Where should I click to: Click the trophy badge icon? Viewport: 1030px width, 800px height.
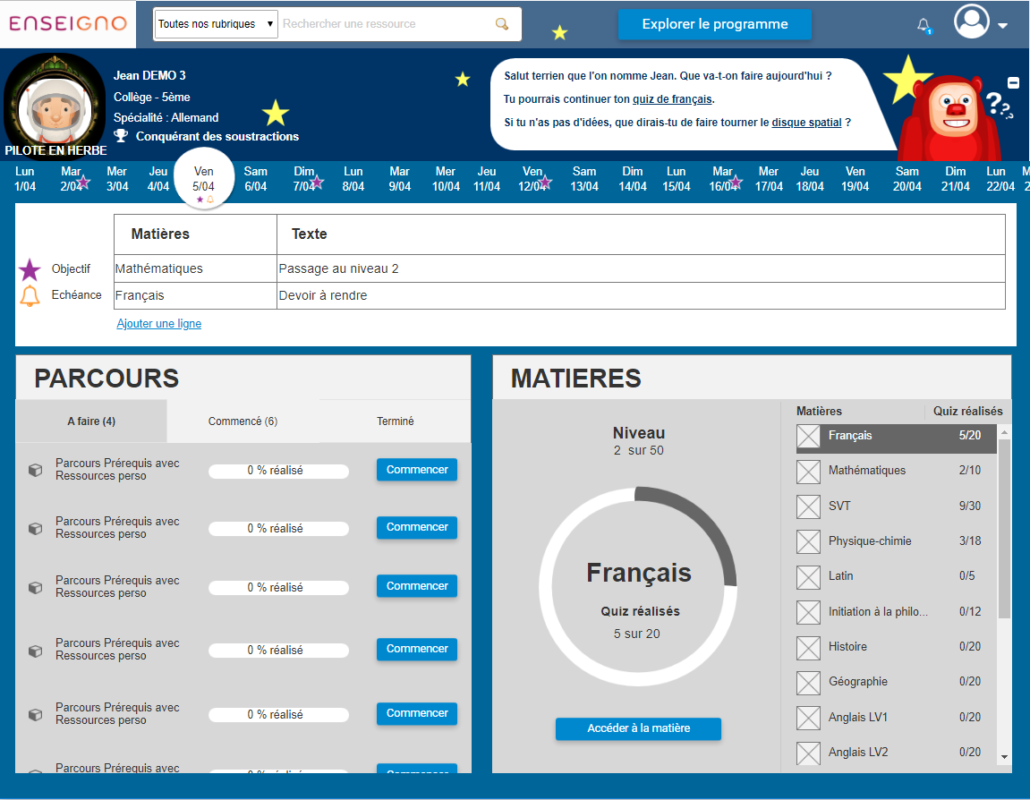tap(121, 136)
